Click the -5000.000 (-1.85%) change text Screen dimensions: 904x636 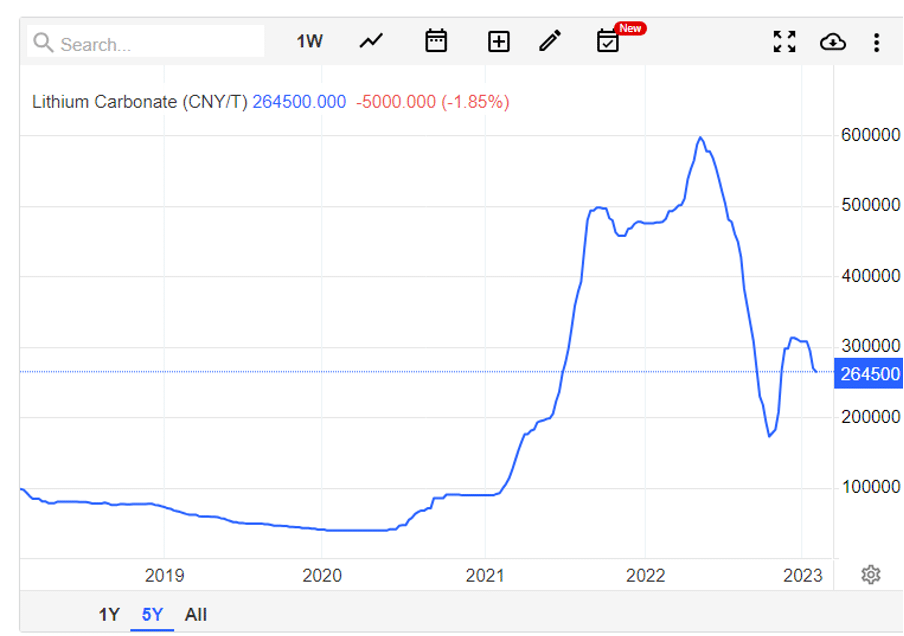(x=433, y=102)
